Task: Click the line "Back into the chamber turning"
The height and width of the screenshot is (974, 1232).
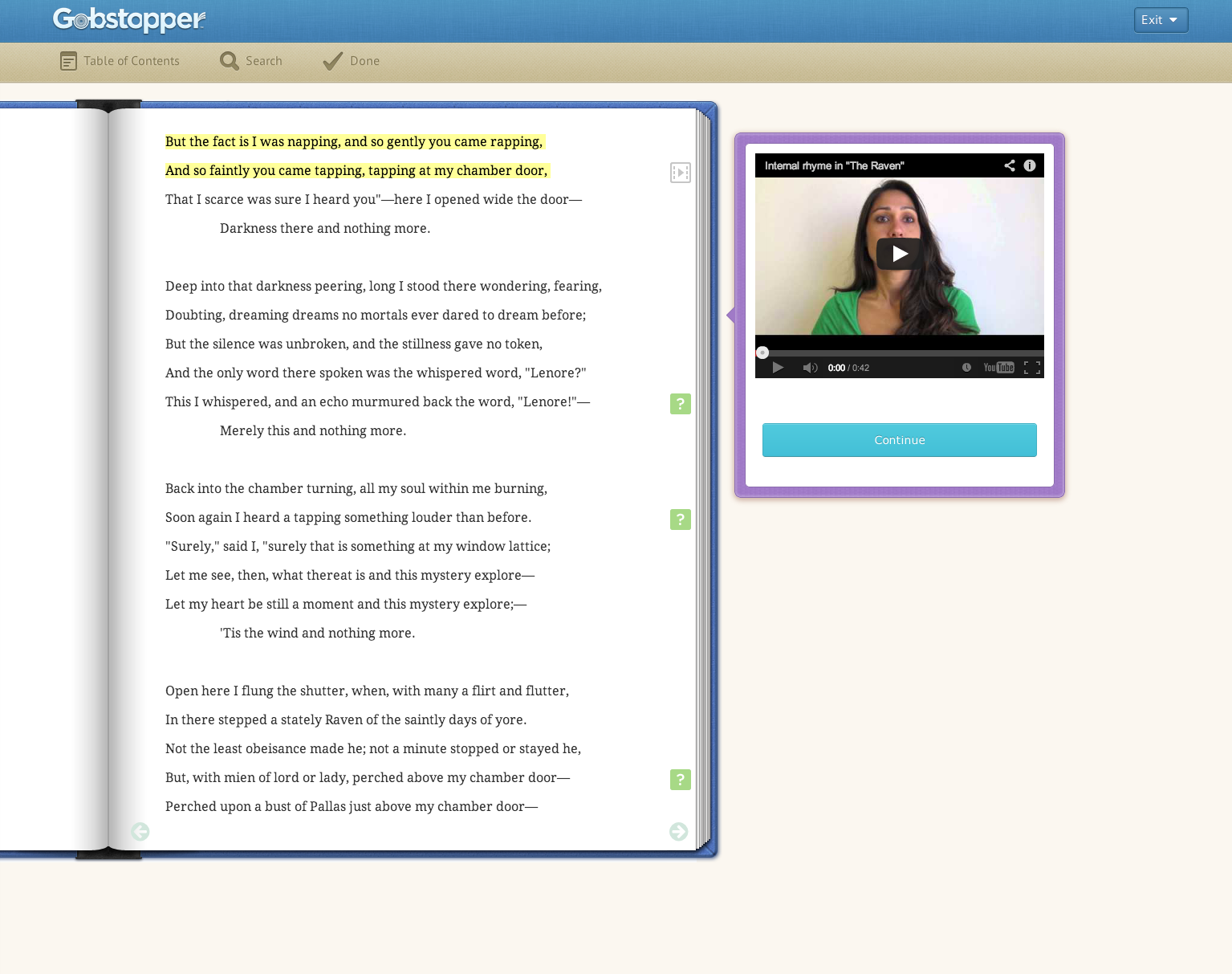Action: pyautogui.click(x=356, y=489)
